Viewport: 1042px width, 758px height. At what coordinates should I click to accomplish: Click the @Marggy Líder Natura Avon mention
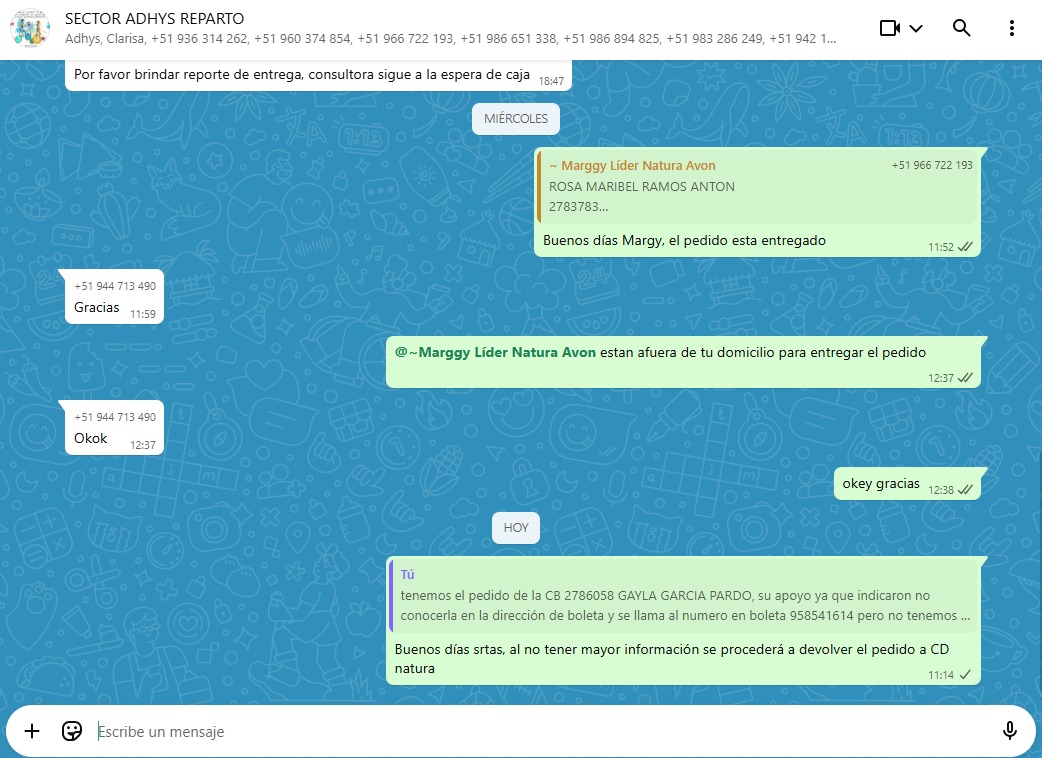click(x=496, y=352)
